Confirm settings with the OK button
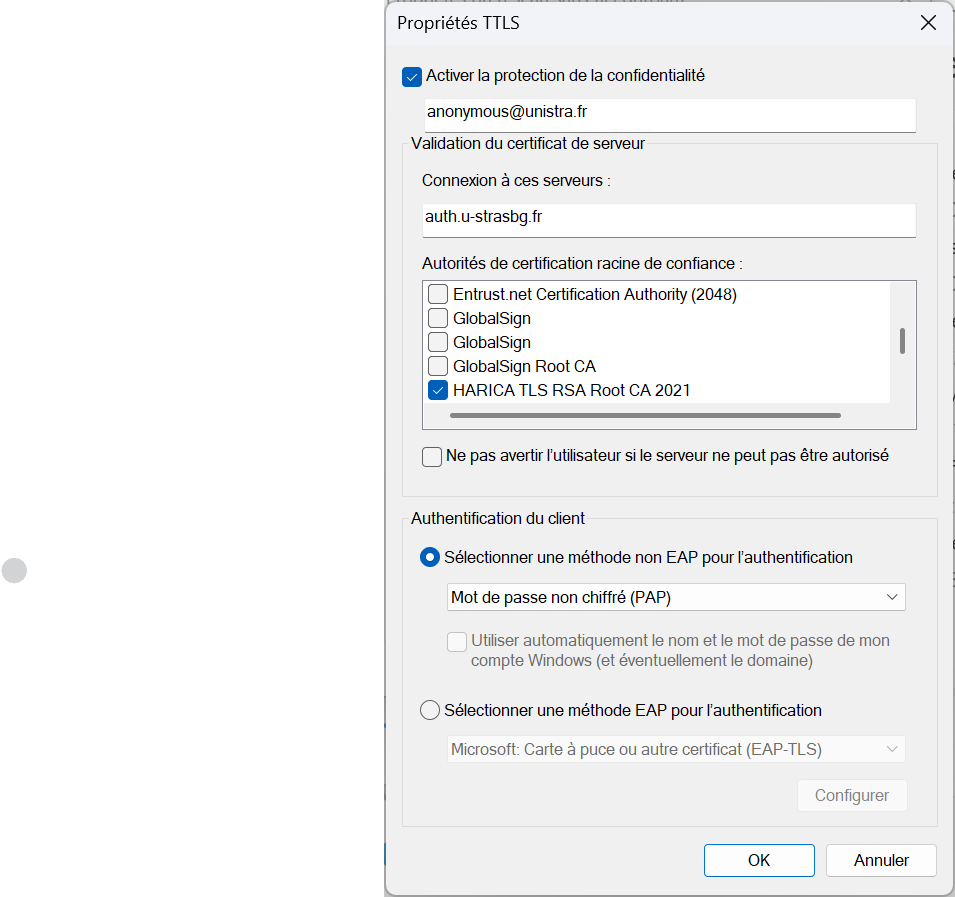 759,860
